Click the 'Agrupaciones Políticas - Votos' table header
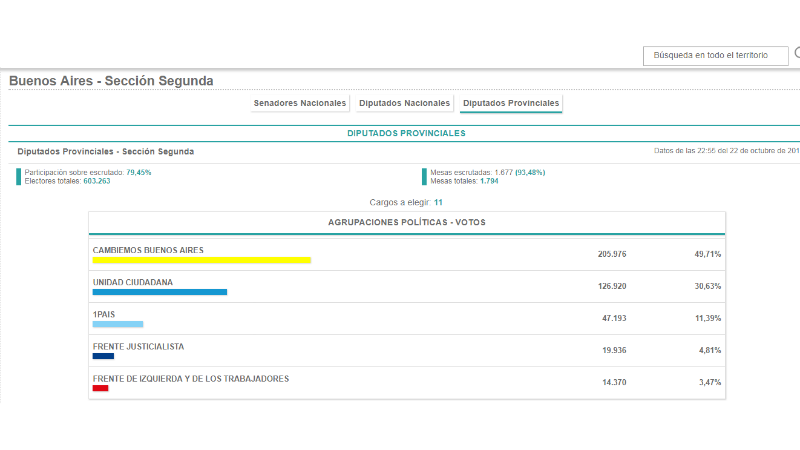800x450 pixels. pos(406,222)
